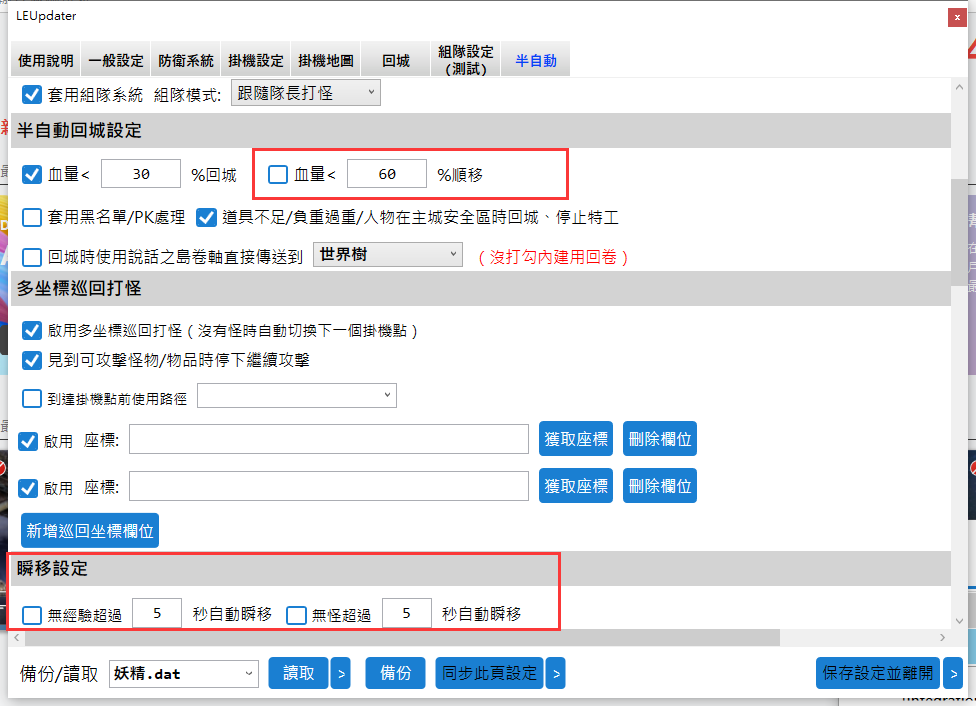Click the horizontal scrollbar thumb
The height and width of the screenshot is (706, 976).
point(402,638)
